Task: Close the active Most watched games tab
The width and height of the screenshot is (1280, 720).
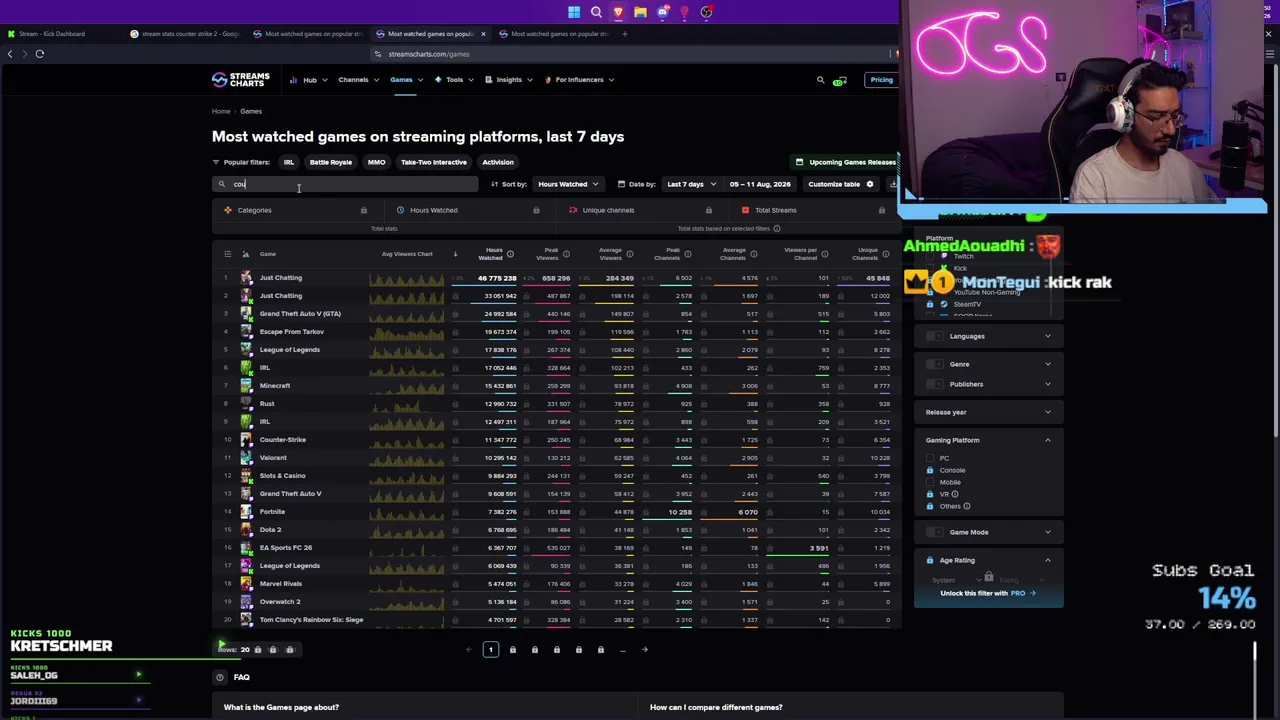Action: 483,34
